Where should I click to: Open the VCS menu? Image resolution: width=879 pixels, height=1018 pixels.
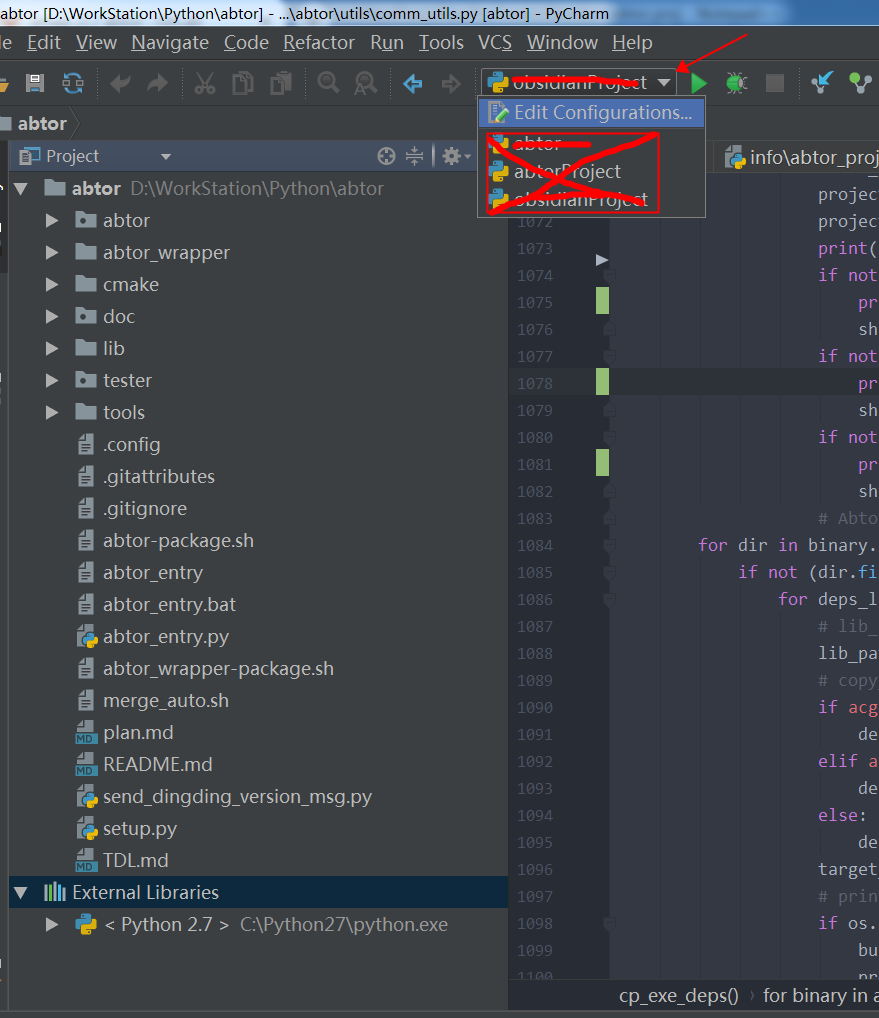coord(495,43)
